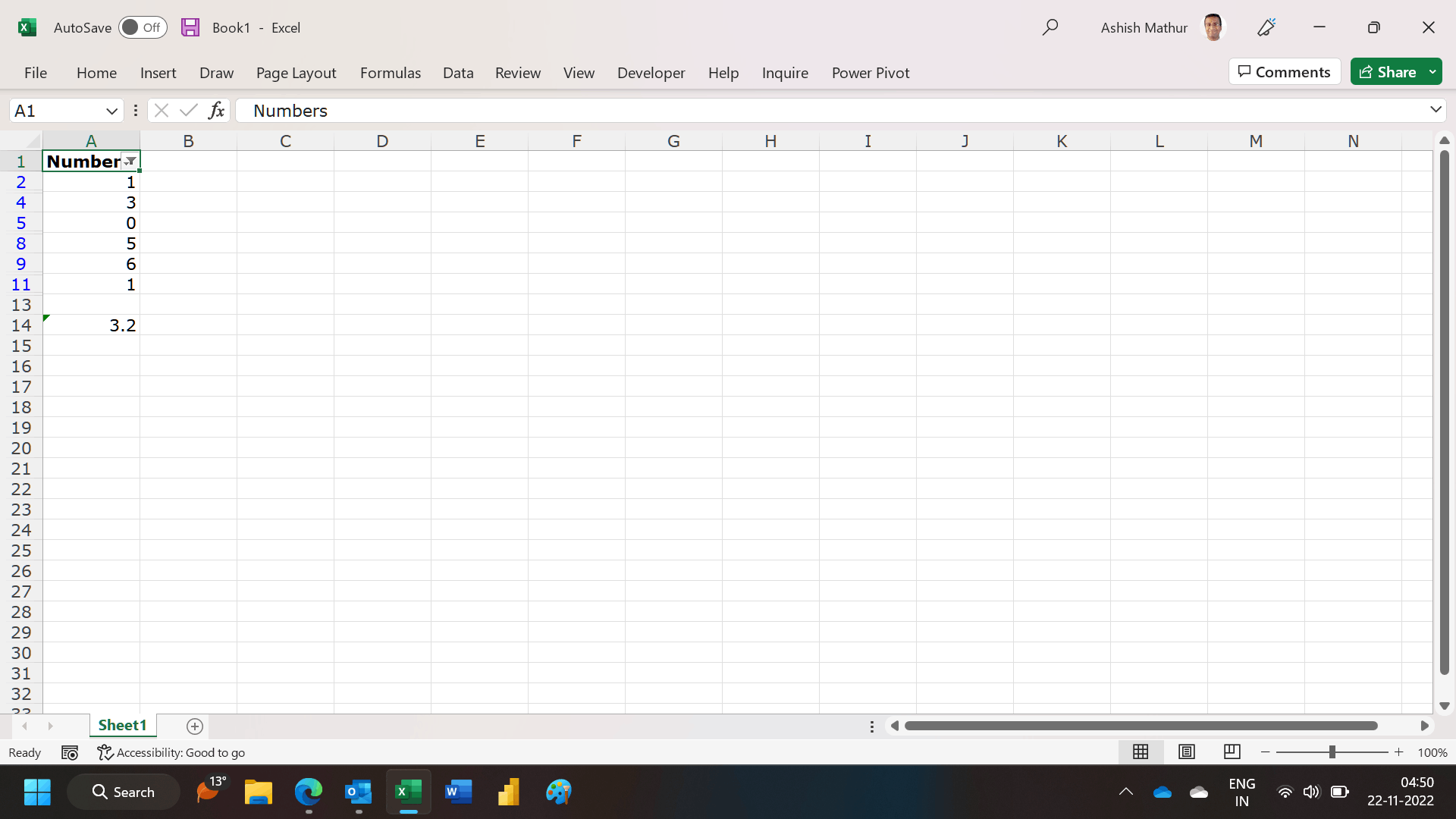This screenshot has width=1456, height=819.
Task: Select Normal view mode button
Action: pyautogui.click(x=1141, y=752)
